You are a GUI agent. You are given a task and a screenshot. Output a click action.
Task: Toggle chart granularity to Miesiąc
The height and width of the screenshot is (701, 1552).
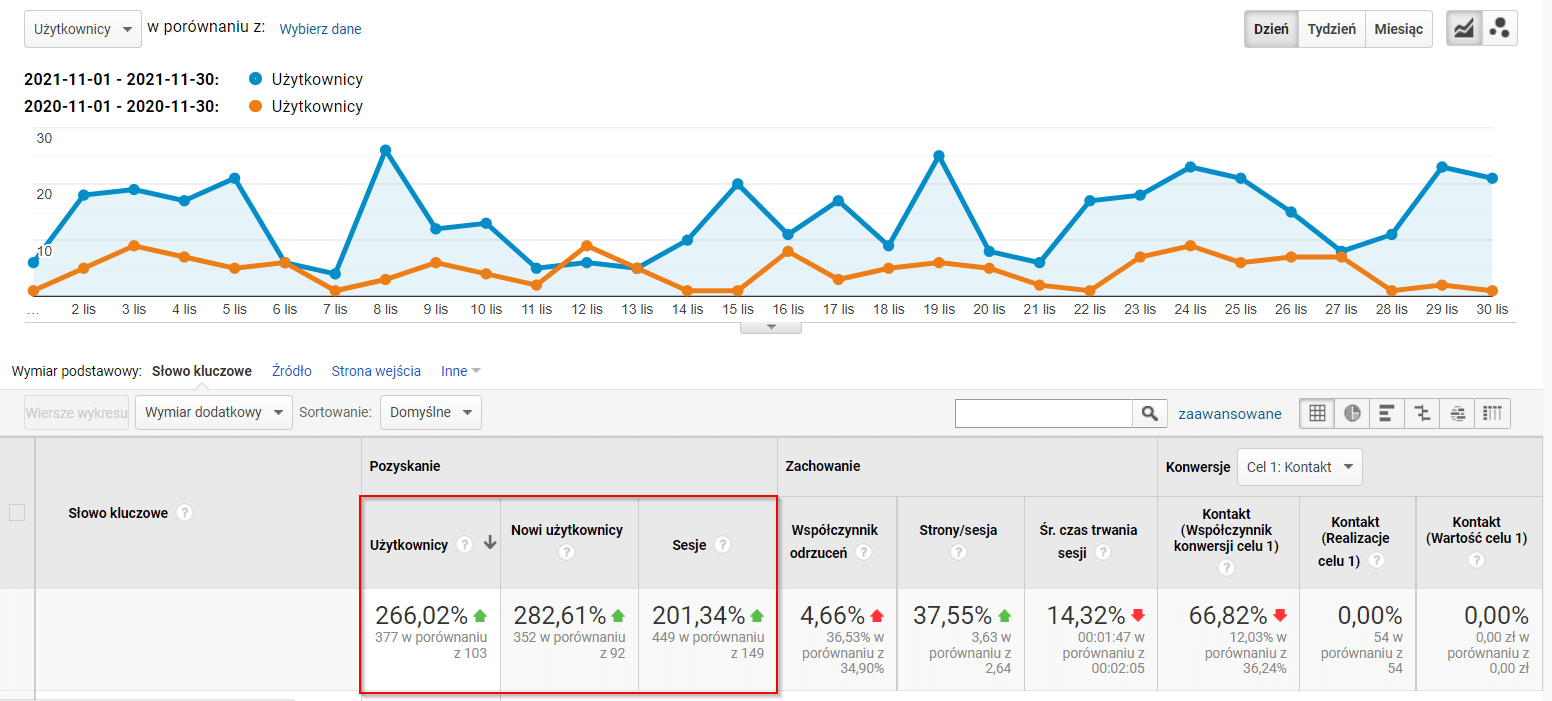point(1398,29)
